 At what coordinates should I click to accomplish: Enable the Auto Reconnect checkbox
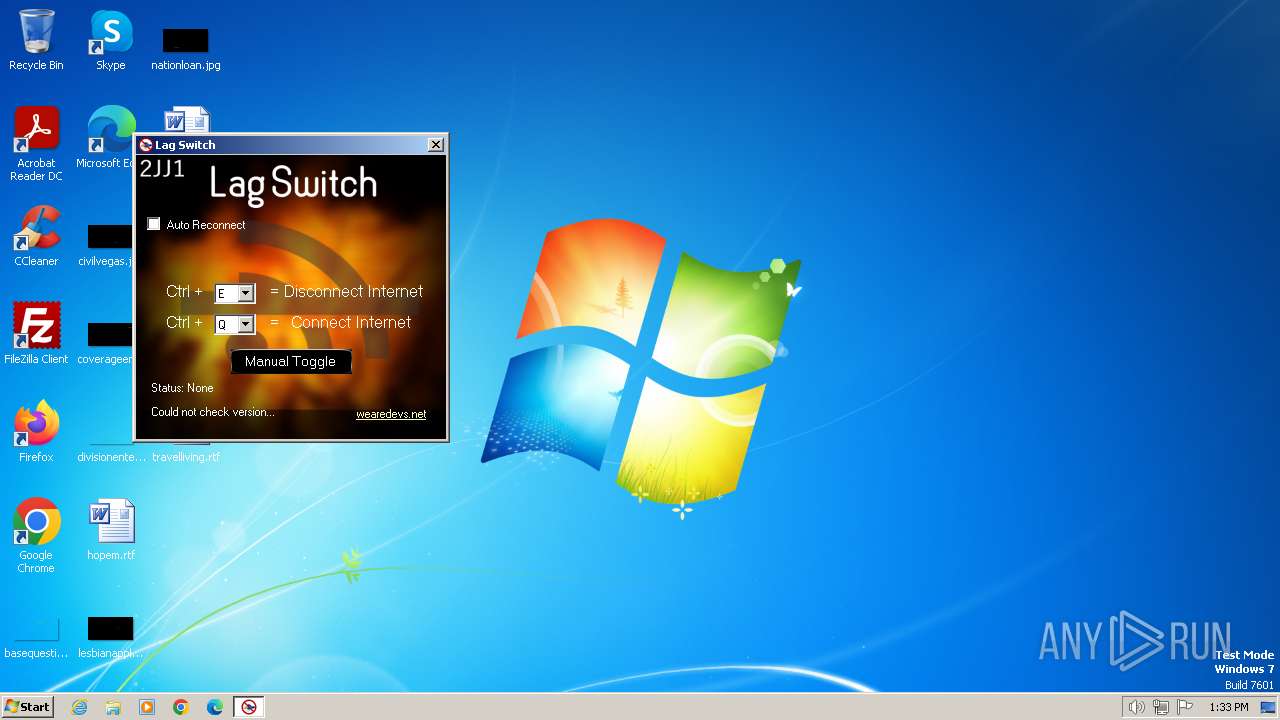click(x=154, y=224)
